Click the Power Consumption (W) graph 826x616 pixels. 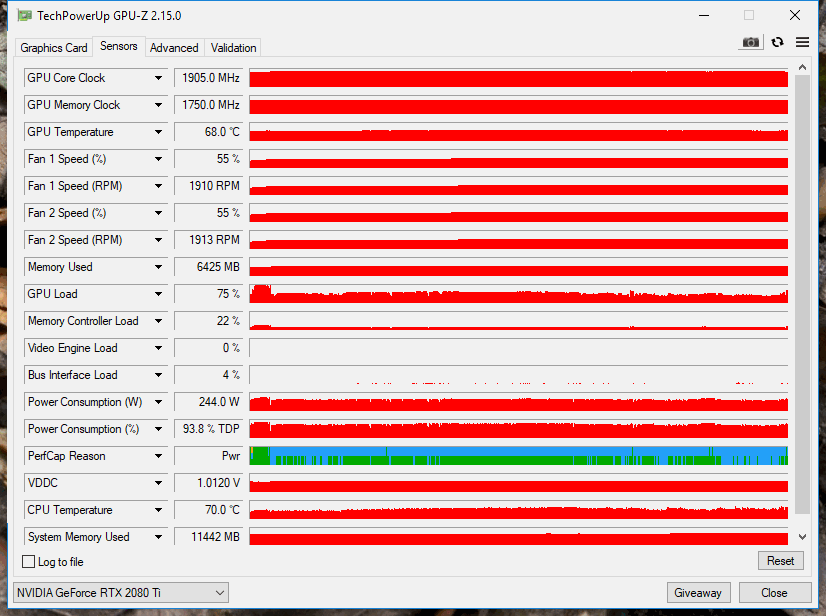[519, 402]
